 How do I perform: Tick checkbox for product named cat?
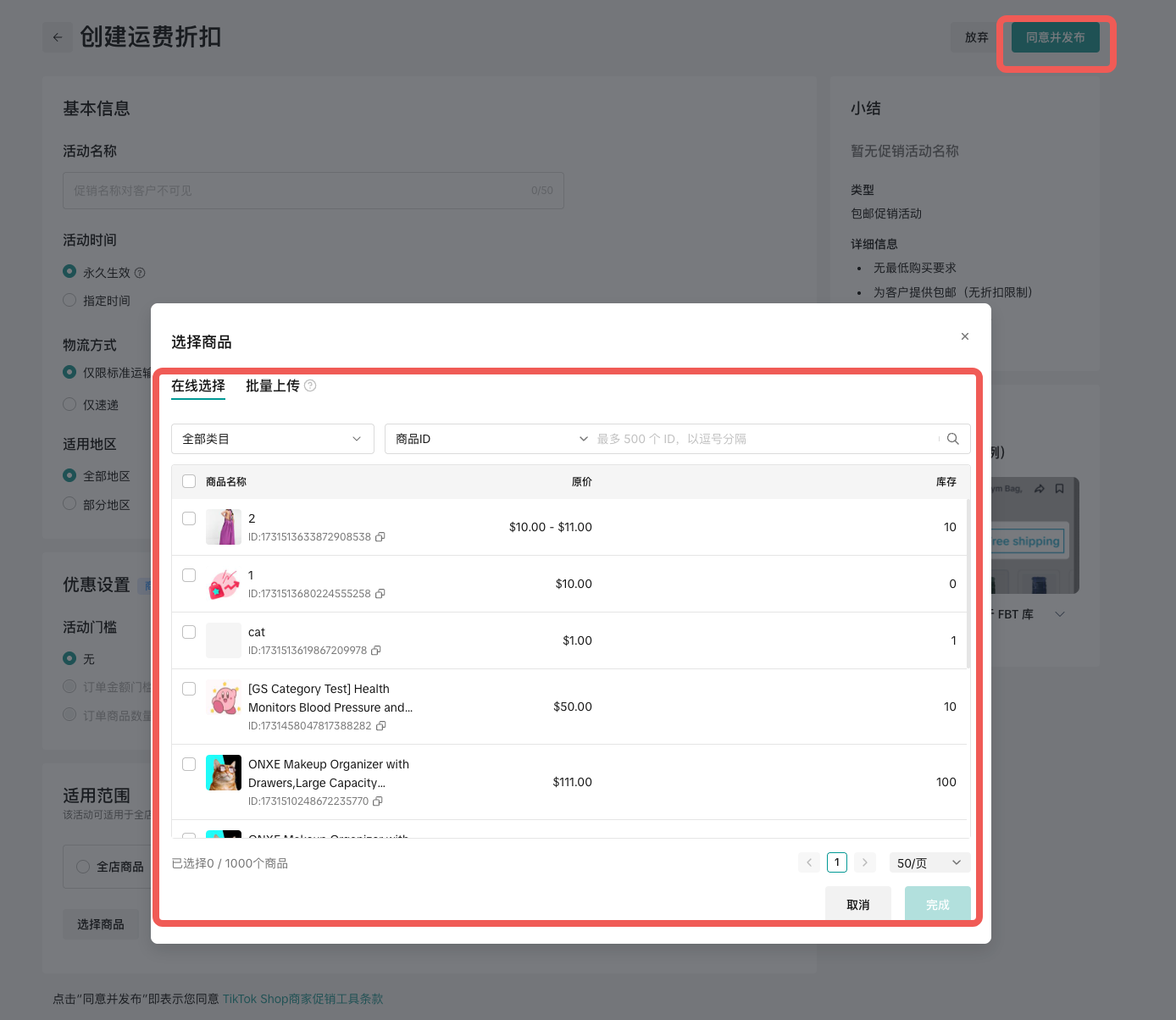point(189,632)
